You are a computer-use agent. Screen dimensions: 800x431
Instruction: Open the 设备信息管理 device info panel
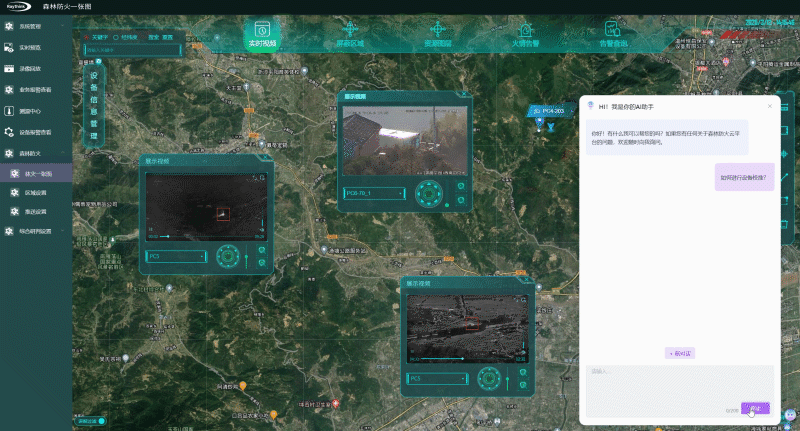coord(95,105)
